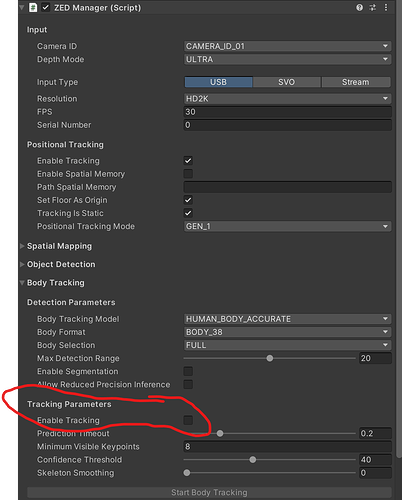Screen dimensions: 402x500
Task: Click the Confidence Threshold slider handle
Action: (x=253, y=460)
